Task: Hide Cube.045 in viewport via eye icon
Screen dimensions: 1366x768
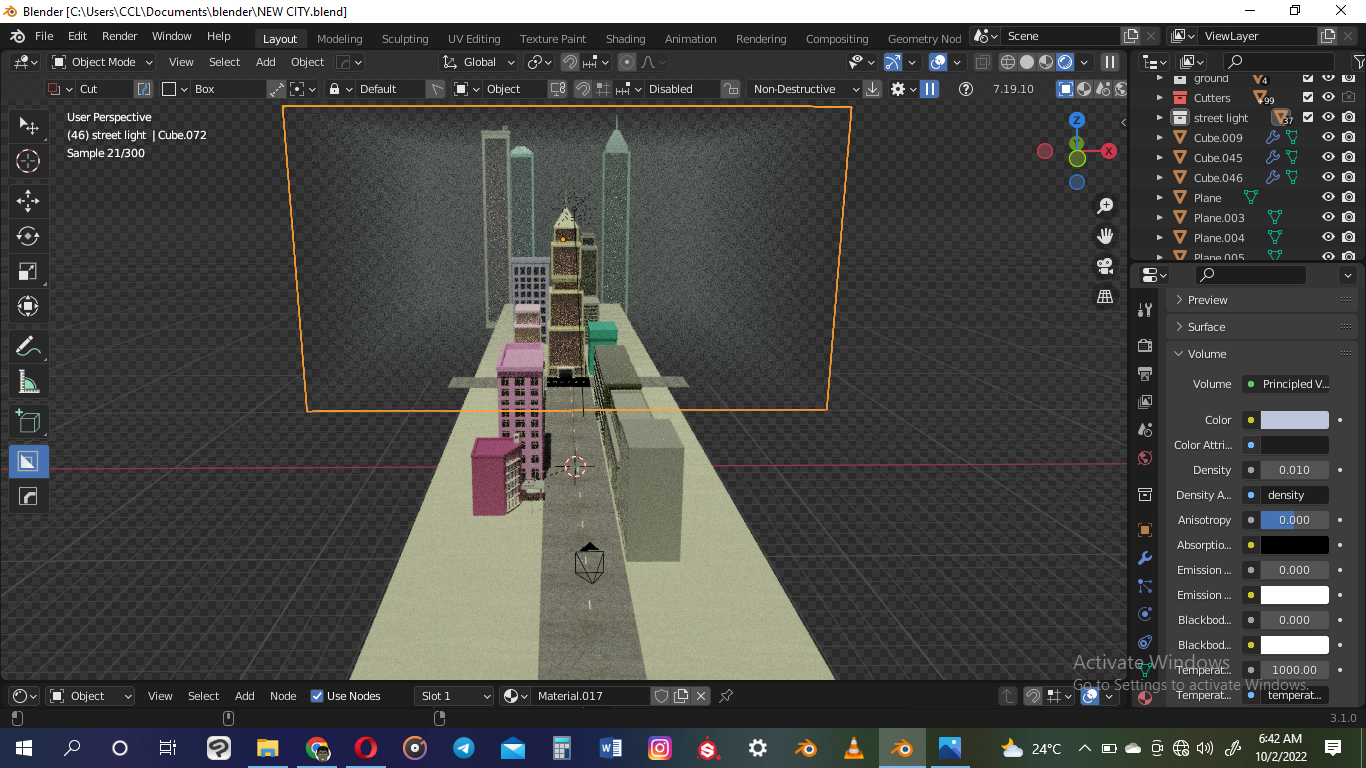Action: tap(1328, 157)
